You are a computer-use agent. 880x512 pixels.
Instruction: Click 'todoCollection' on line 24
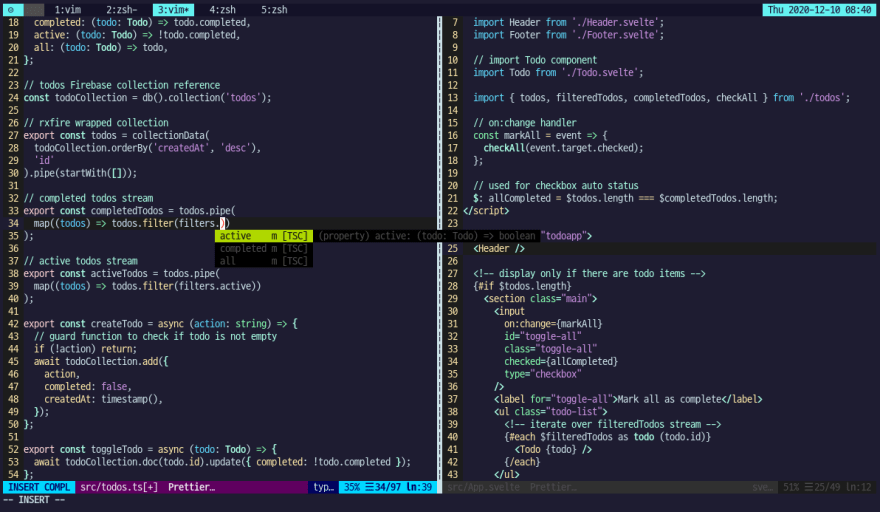[x=91, y=98]
